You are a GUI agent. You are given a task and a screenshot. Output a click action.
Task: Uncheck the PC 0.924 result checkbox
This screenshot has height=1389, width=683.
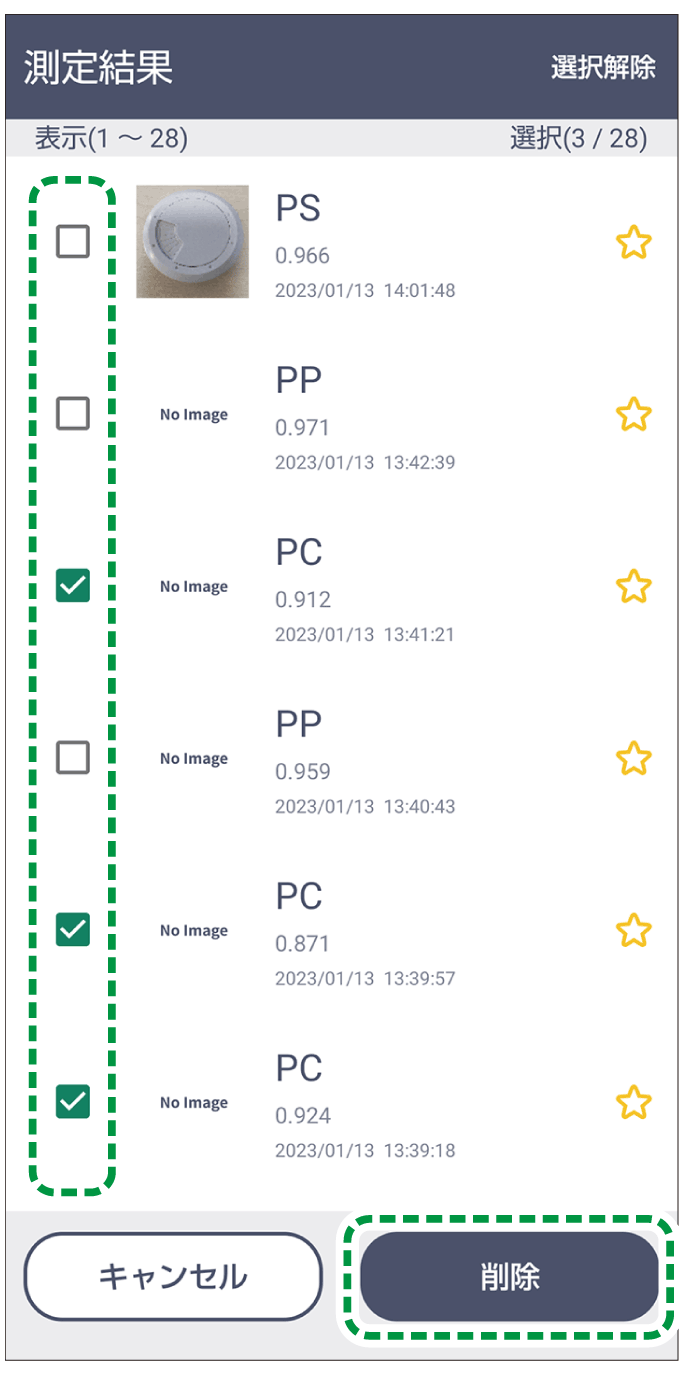click(x=73, y=1101)
